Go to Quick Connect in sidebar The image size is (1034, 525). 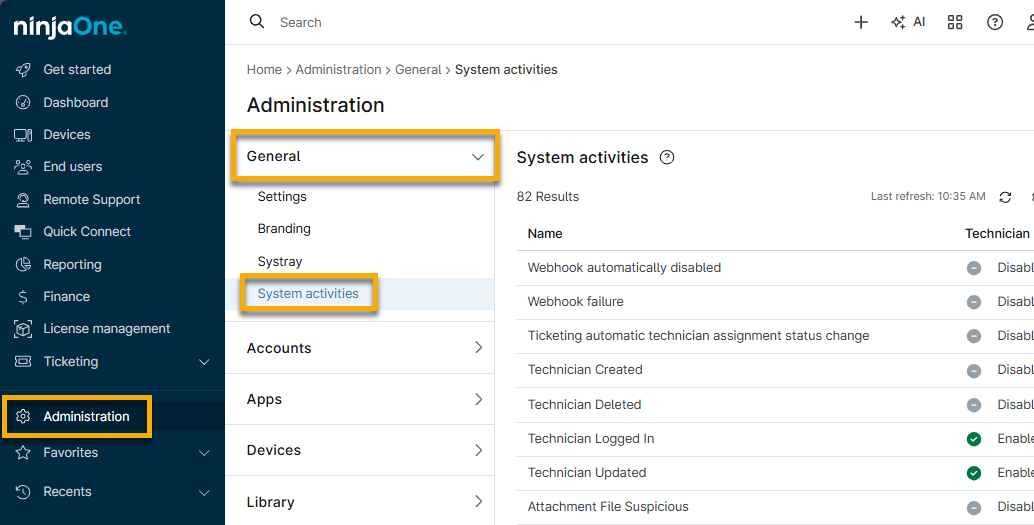point(87,231)
